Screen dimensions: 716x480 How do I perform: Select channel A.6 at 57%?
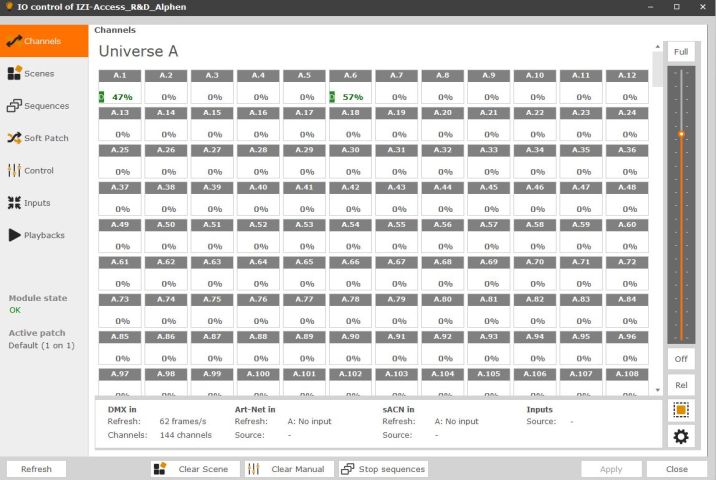[351, 90]
